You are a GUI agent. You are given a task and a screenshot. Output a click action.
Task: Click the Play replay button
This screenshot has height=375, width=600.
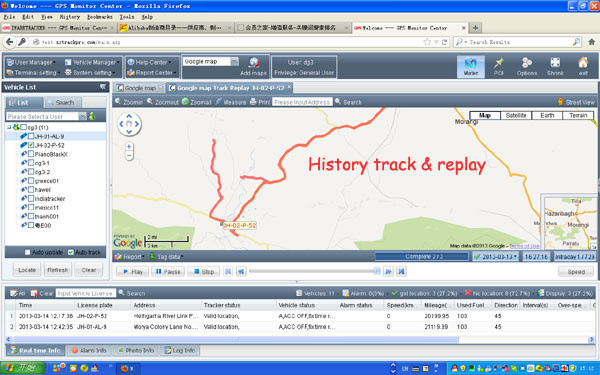[132, 271]
